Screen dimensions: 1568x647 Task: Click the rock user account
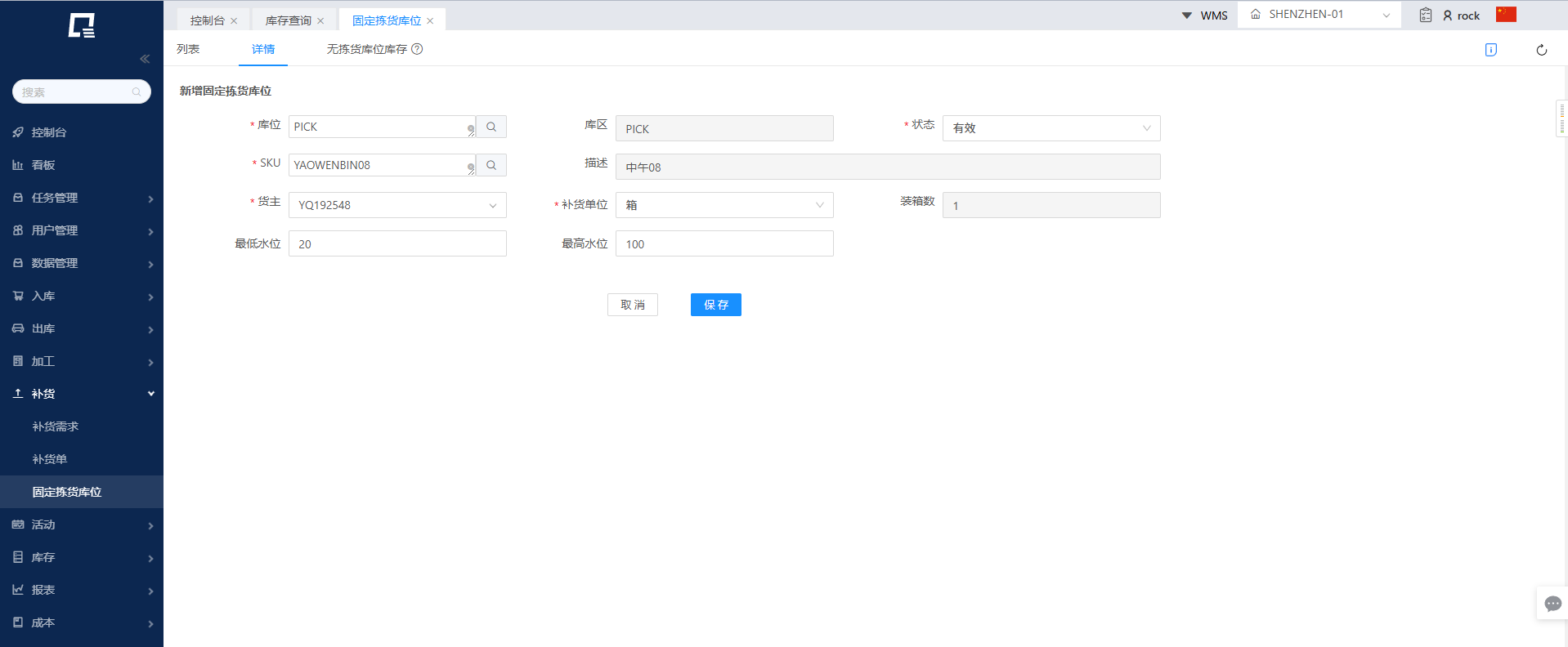(x=1462, y=16)
